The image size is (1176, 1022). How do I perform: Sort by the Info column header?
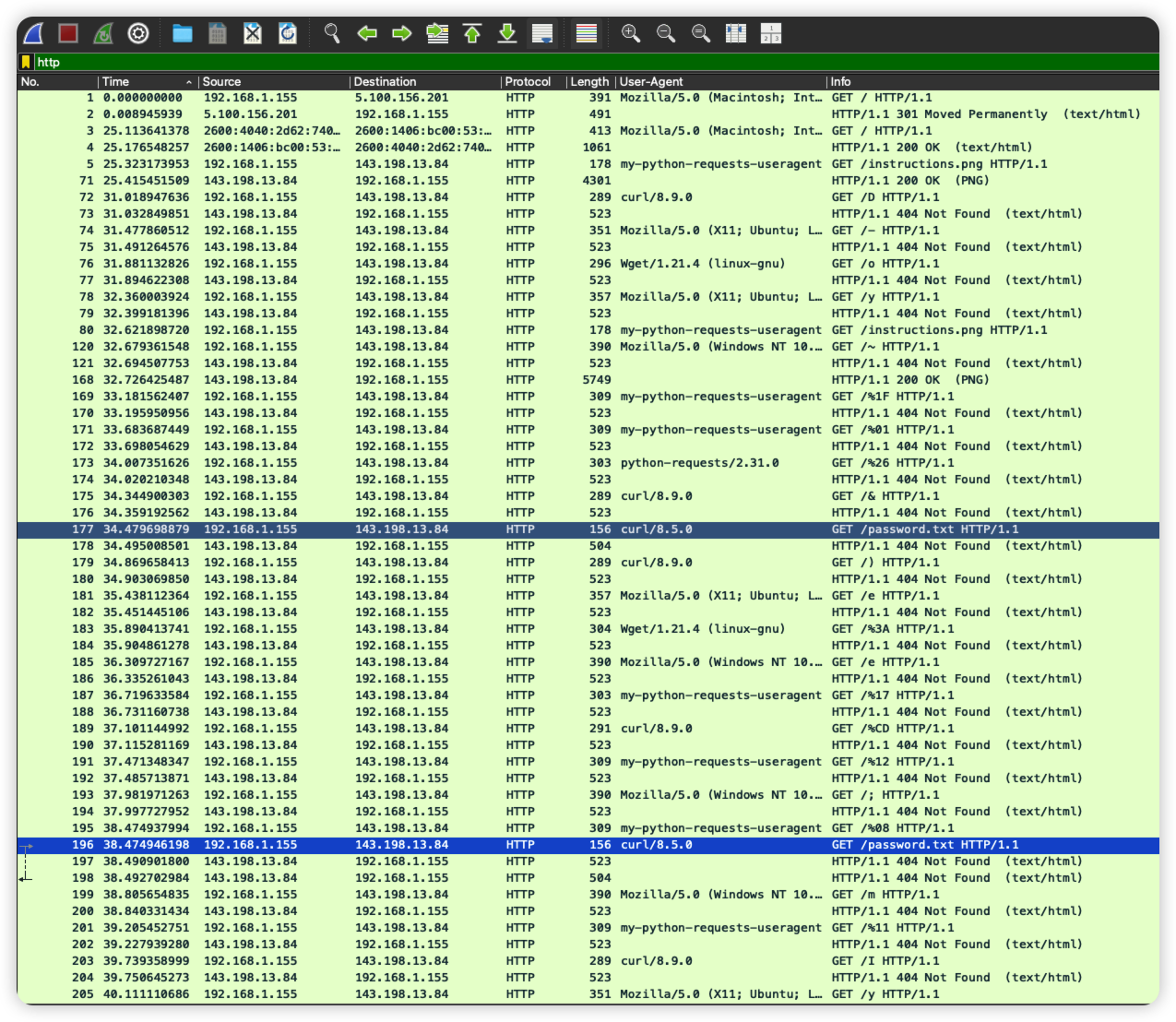tap(992, 82)
